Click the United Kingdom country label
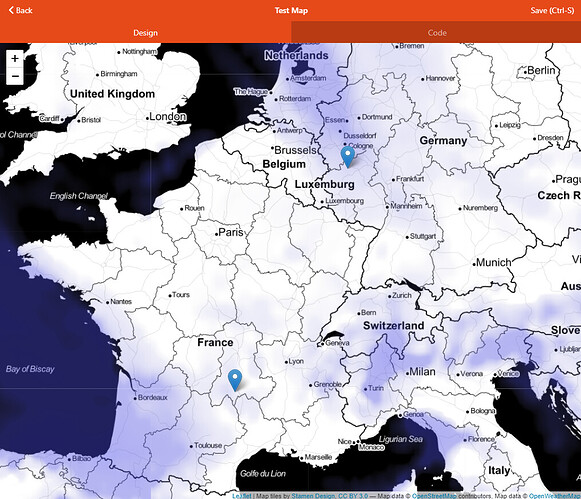The image size is (581, 499). click(x=112, y=94)
